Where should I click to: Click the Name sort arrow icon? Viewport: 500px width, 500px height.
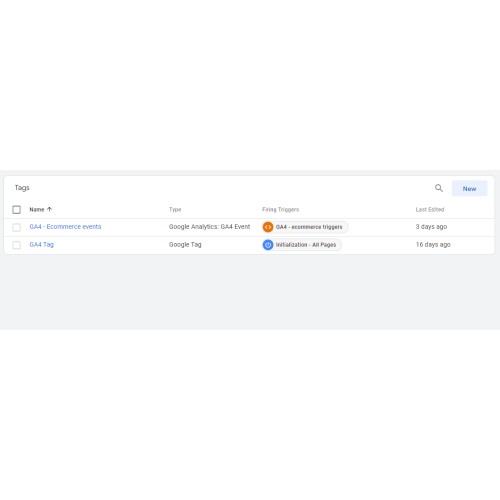(x=50, y=209)
